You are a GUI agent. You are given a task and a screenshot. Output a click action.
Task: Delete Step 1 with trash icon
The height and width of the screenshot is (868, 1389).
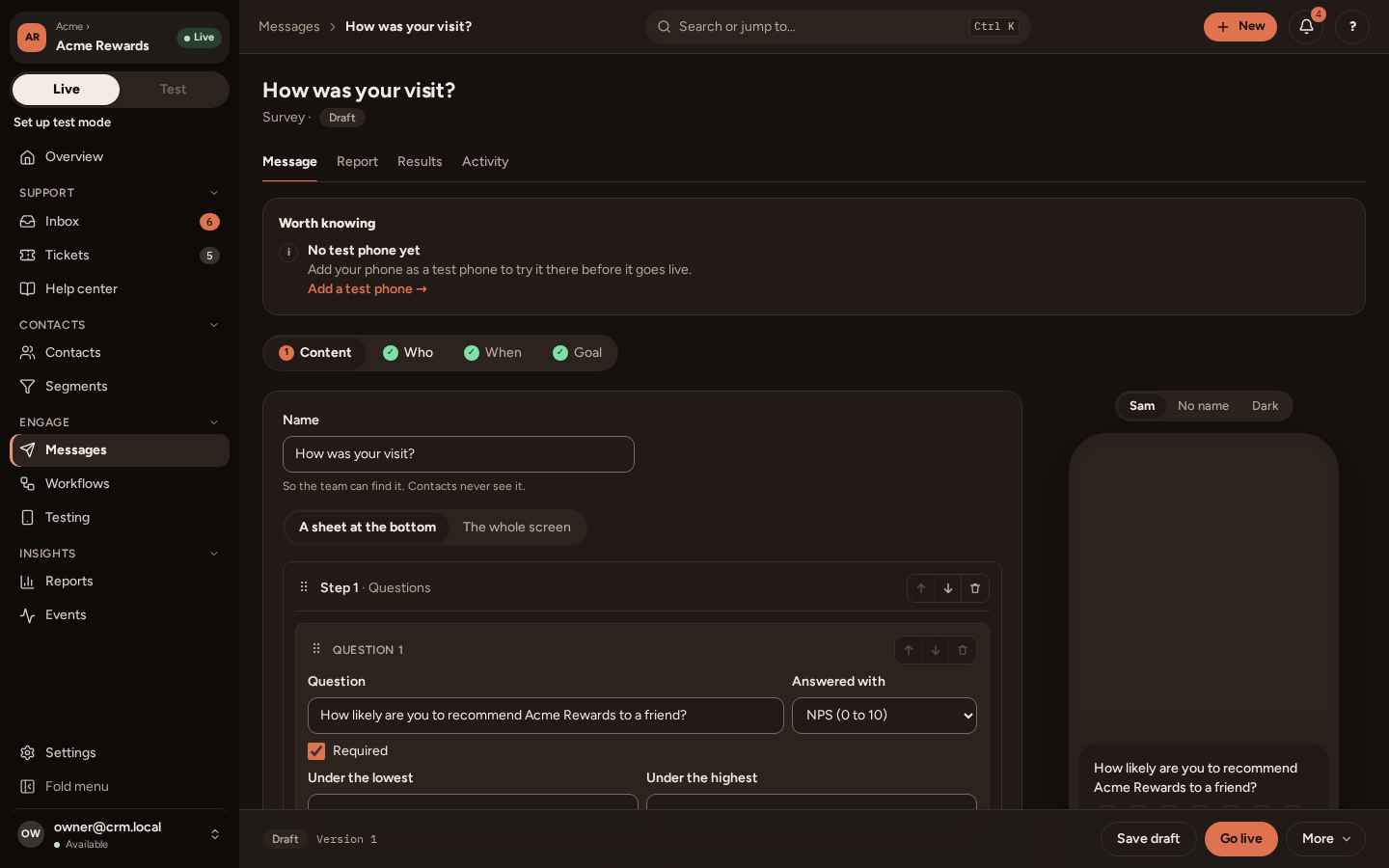click(x=975, y=588)
